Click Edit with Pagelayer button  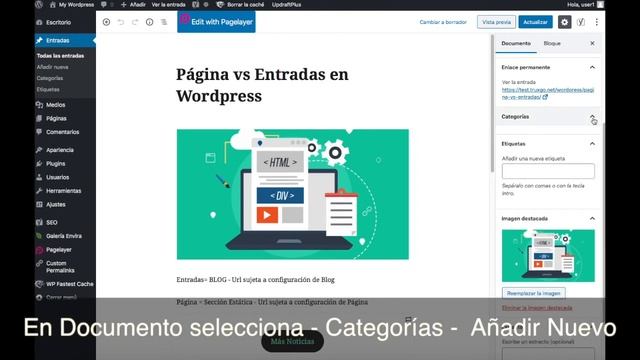(216, 22)
